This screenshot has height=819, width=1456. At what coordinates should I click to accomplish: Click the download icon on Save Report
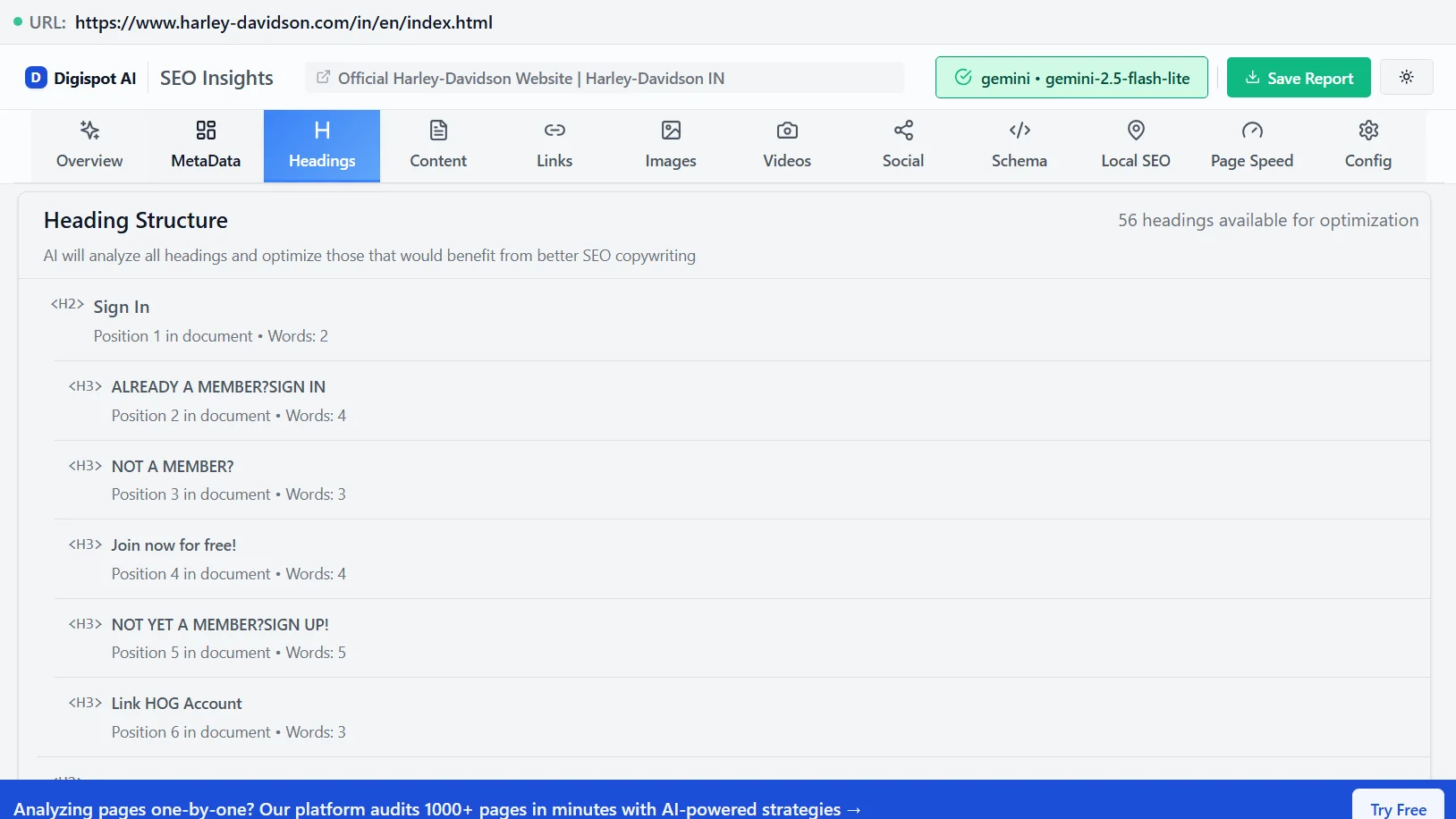point(1253,78)
